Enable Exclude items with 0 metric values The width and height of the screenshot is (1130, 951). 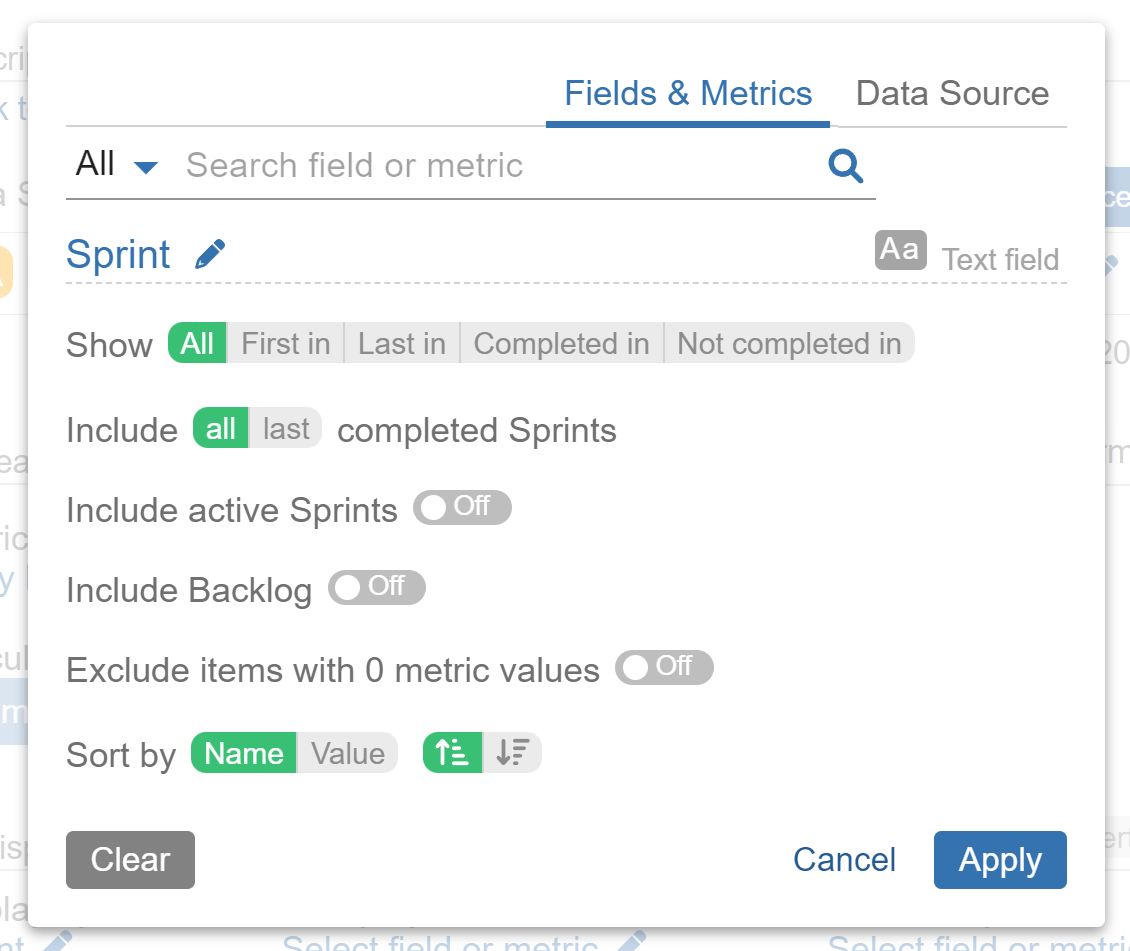click(663, 668)
